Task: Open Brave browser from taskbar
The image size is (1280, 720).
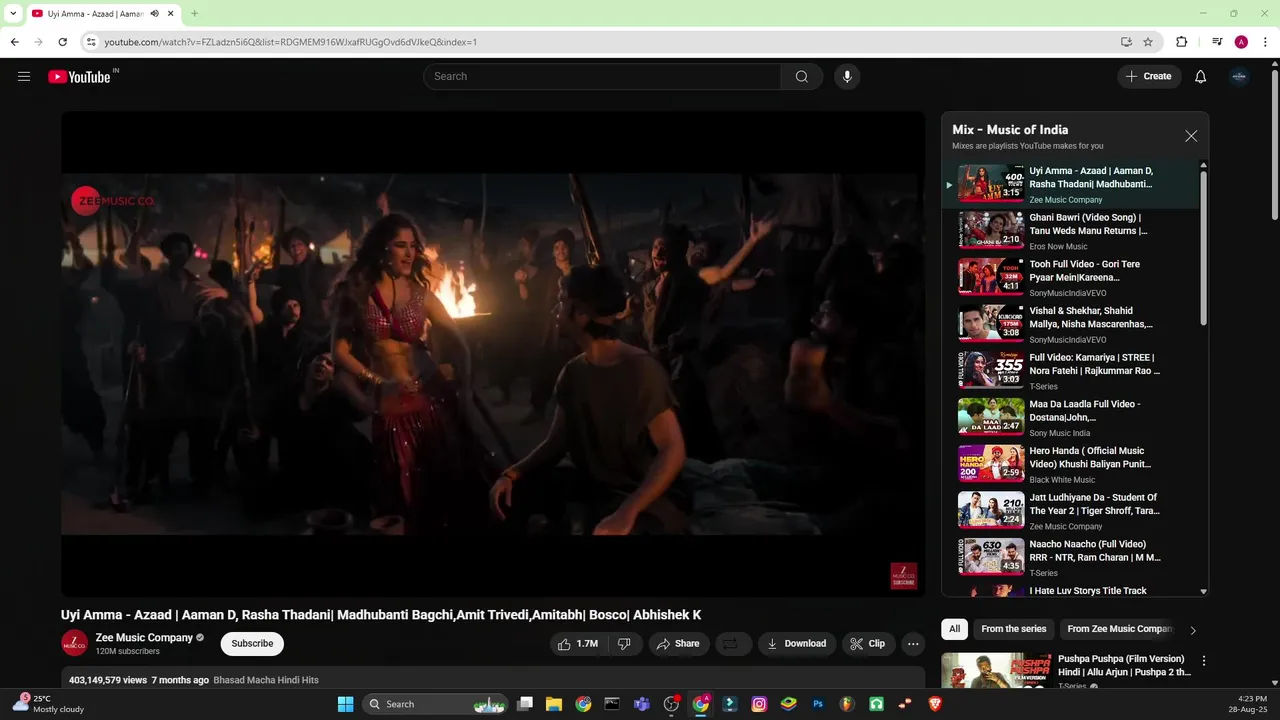Action: click(935, 704)
